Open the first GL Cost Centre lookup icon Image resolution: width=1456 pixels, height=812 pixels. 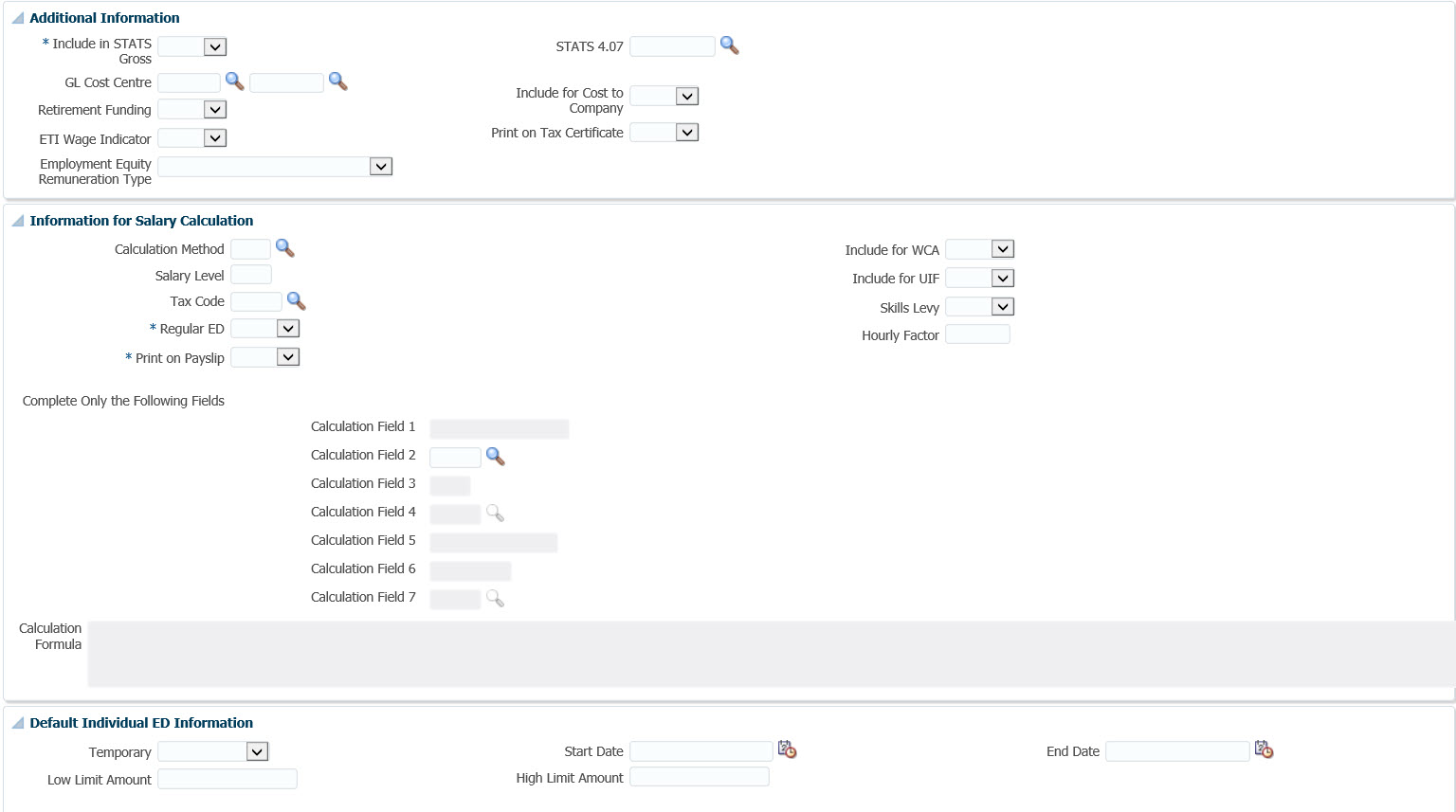pos(234,81)
